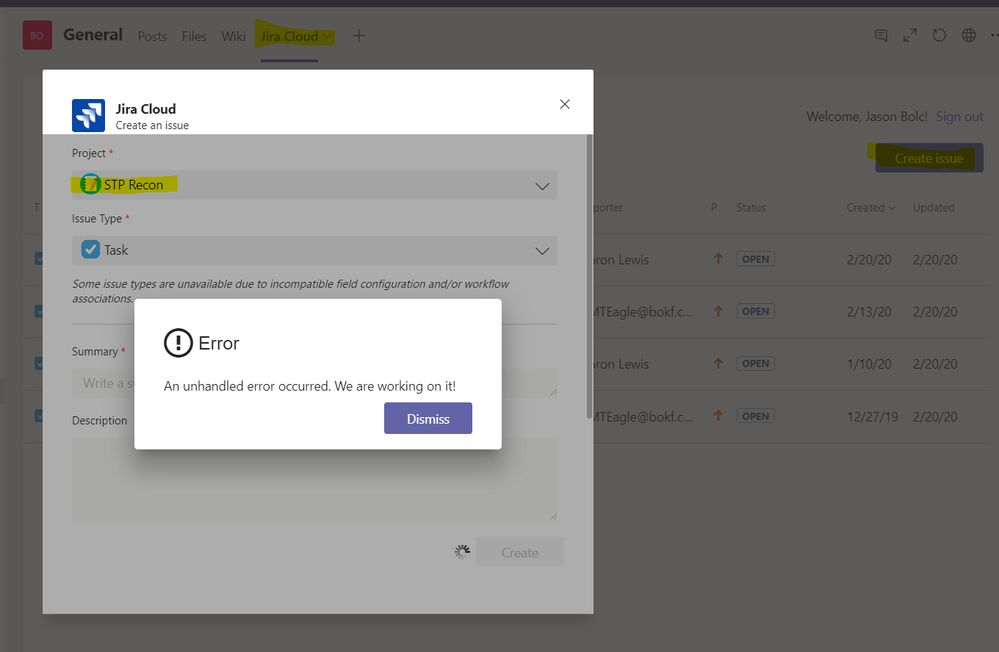
Task: Click priority arrow in the 2/13/20 row
Action: [718, 311]
